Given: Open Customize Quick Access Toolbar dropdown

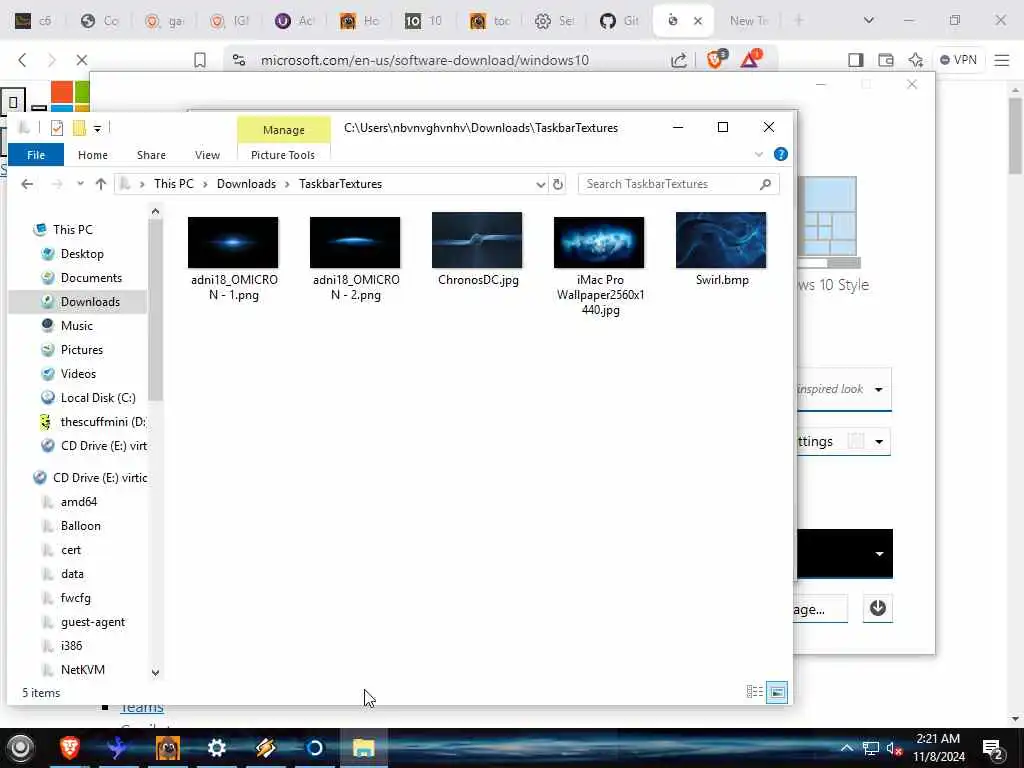Looking at the screenshot, I should point(97,129).
